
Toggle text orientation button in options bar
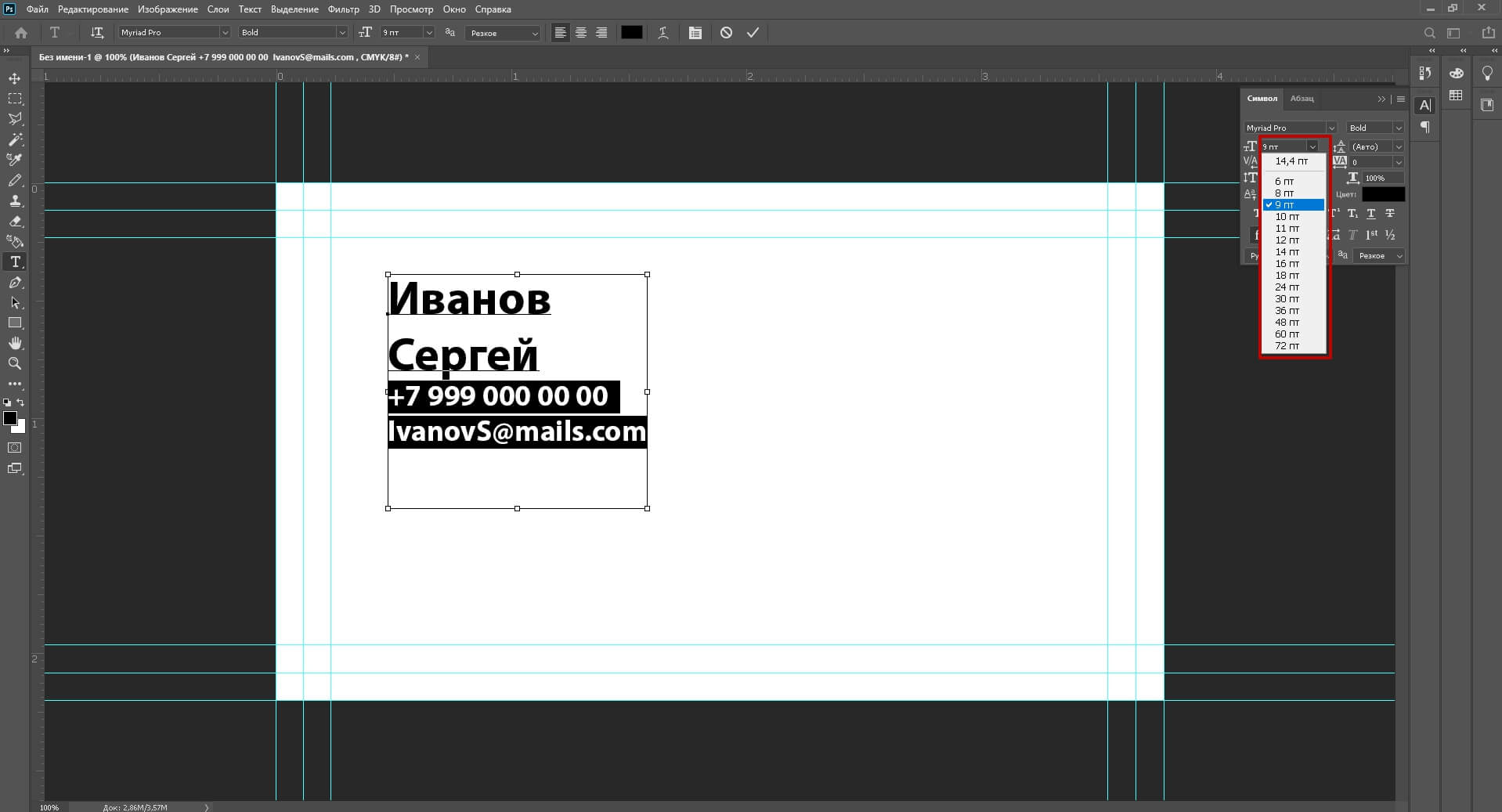[x=97, y=33]
